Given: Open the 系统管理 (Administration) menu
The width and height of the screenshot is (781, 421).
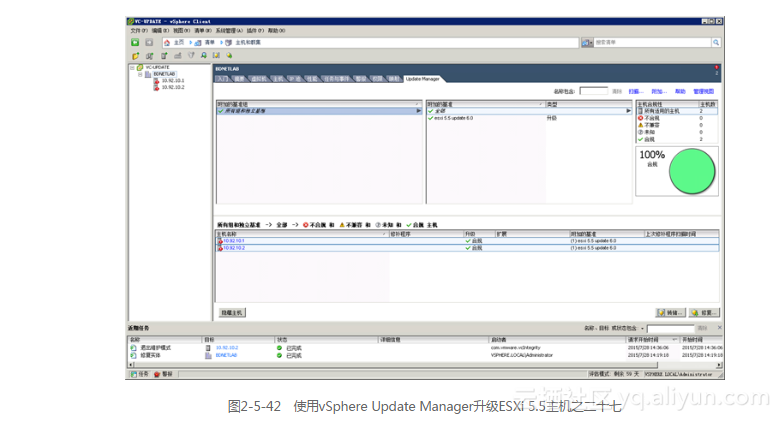Looking at the screenshot, I should [229, 31].
